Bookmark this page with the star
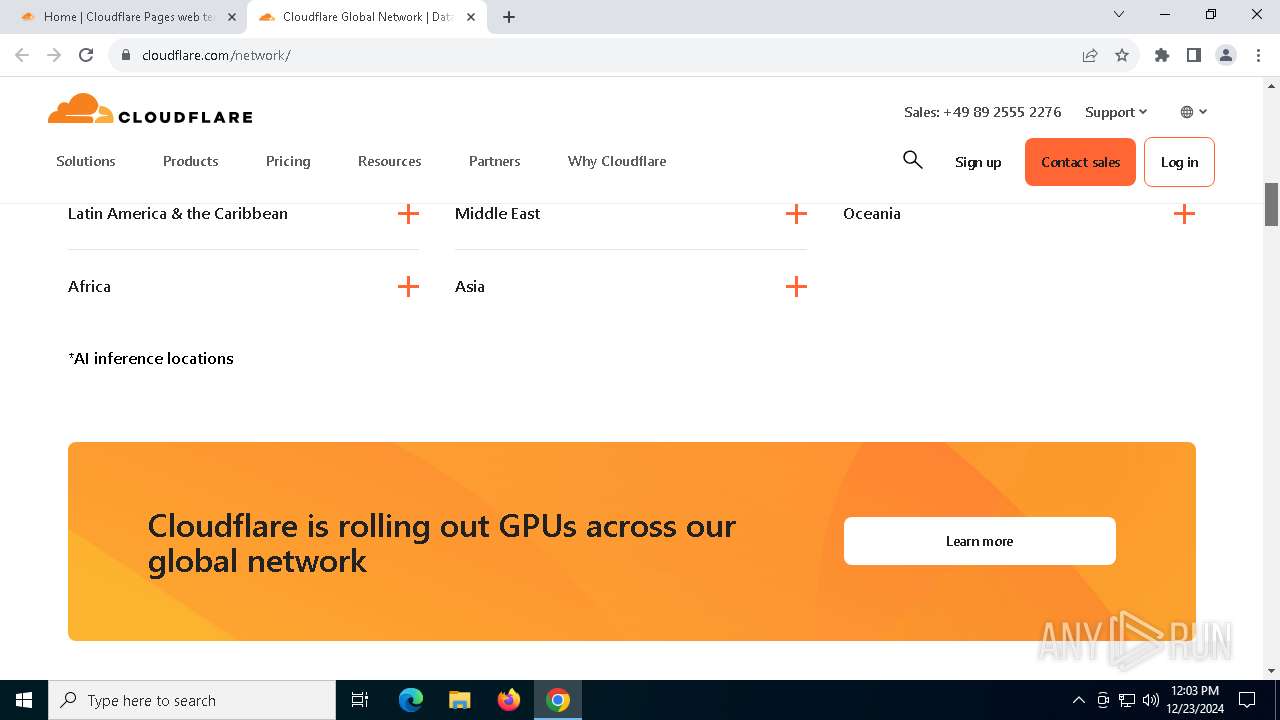 (x=1122, y=55)
